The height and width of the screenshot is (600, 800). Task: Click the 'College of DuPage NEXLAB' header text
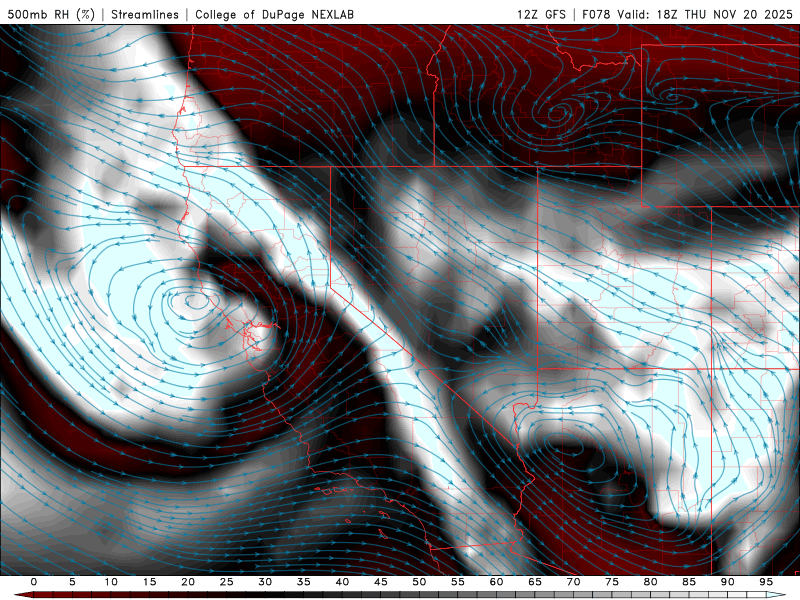point(274,14)
